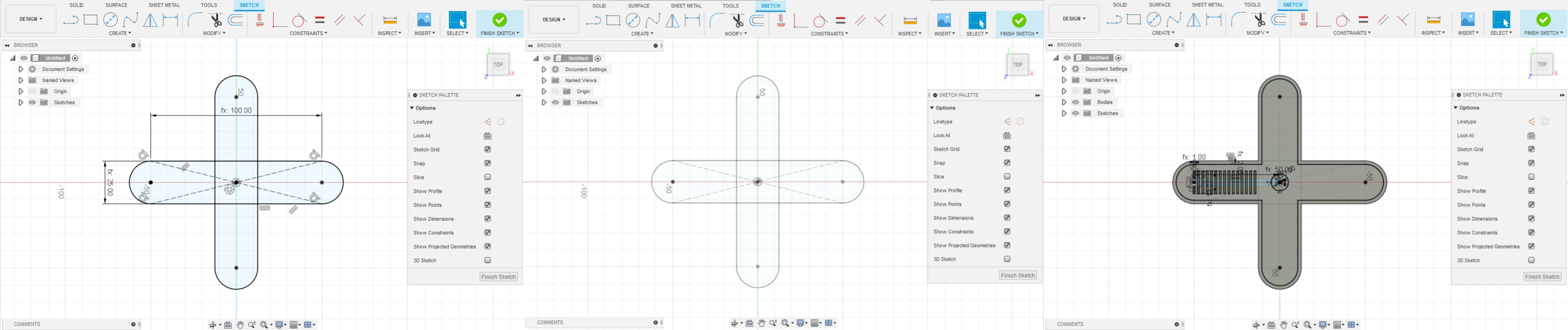Click Finish Sketch button in left Sketch Palette

(498, 276)
